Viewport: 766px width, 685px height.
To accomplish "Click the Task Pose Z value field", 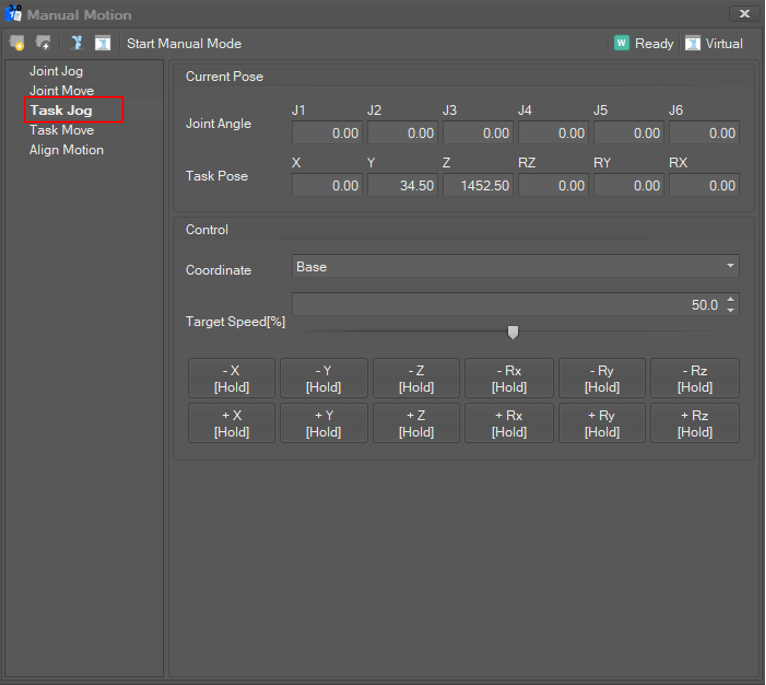I will 478,186.
